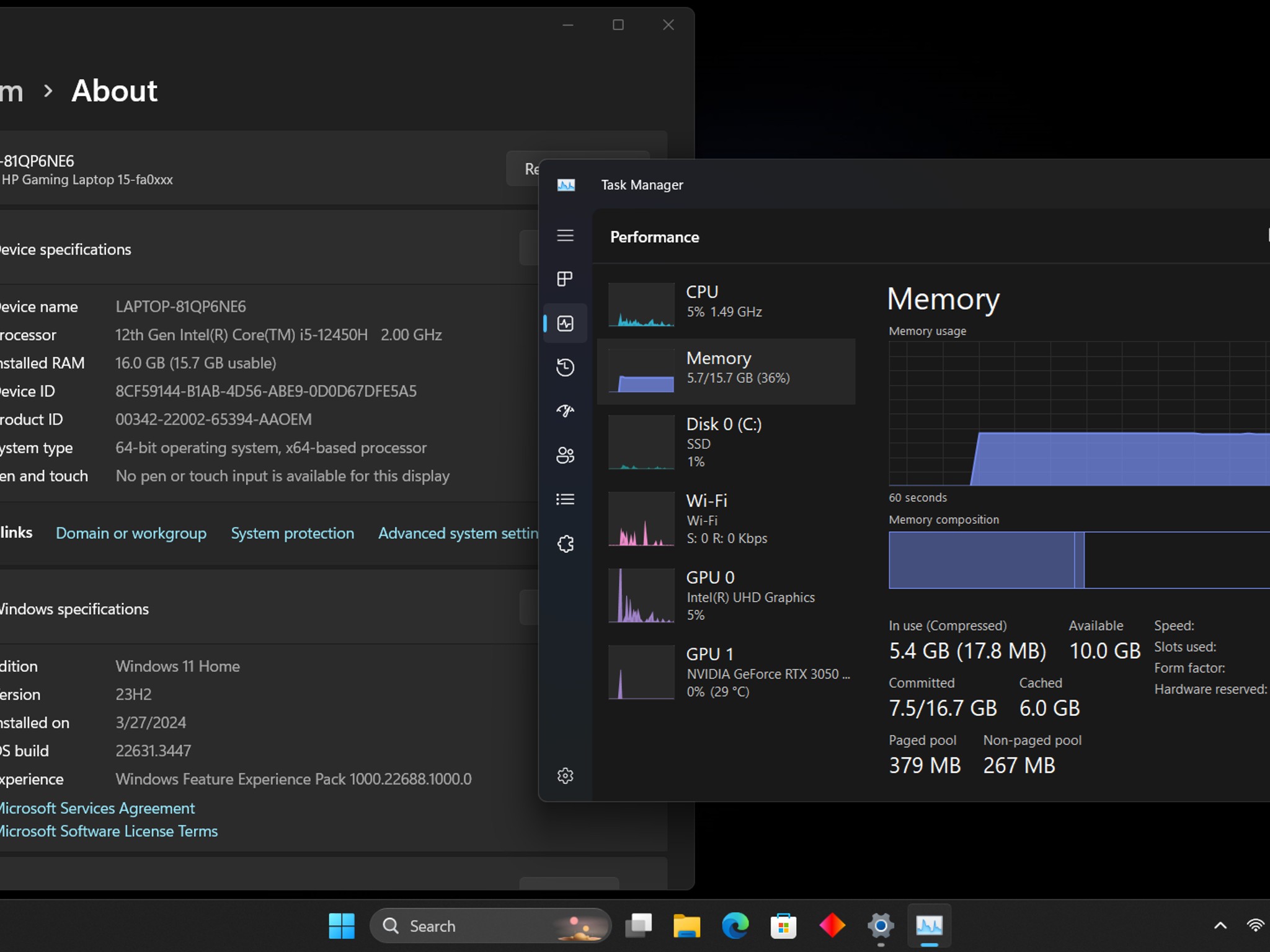This screenshot has height=952, width=1270.
Task: Select Performance page icon in Task Manager
Action: tap(565, 324)
